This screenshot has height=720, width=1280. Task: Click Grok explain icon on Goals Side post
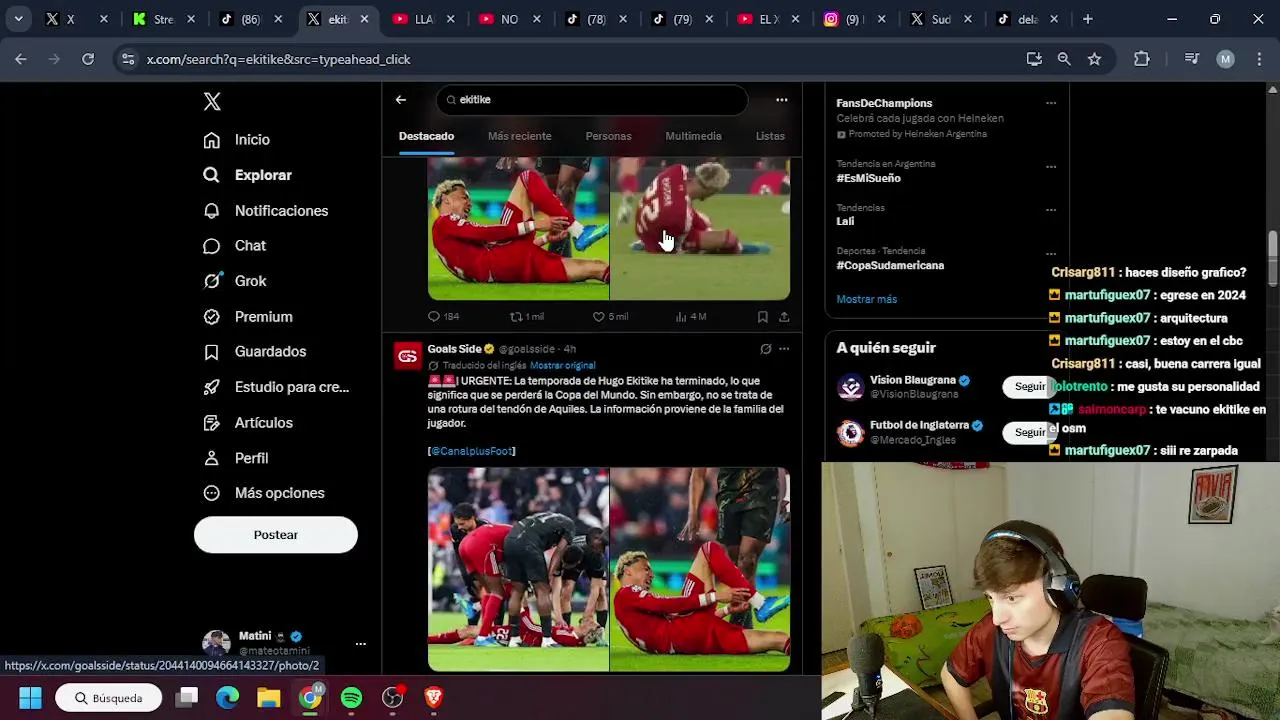tap(765, 349)
